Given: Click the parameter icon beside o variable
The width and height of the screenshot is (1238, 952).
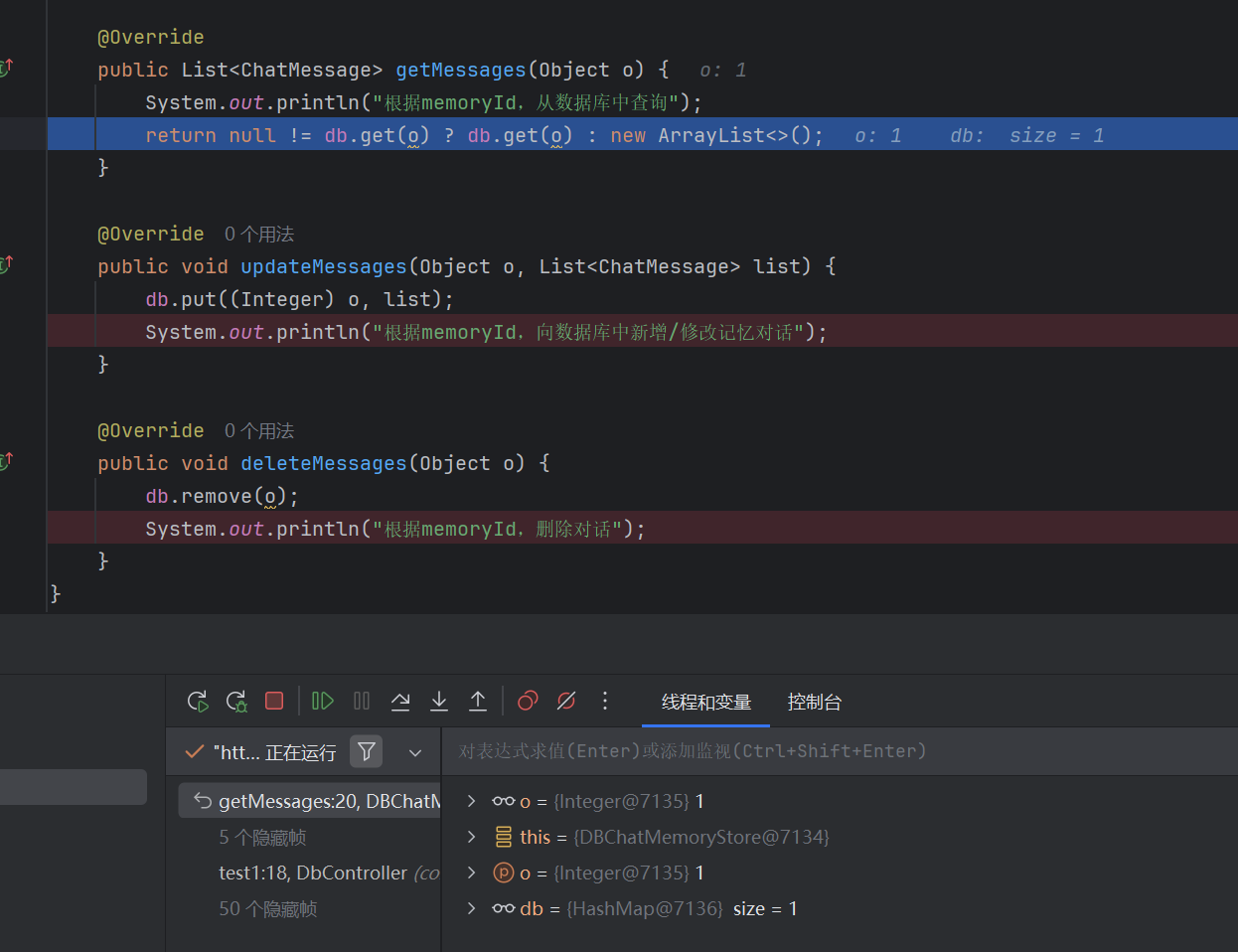Looking at the screenshot, I should pos(504,873).
